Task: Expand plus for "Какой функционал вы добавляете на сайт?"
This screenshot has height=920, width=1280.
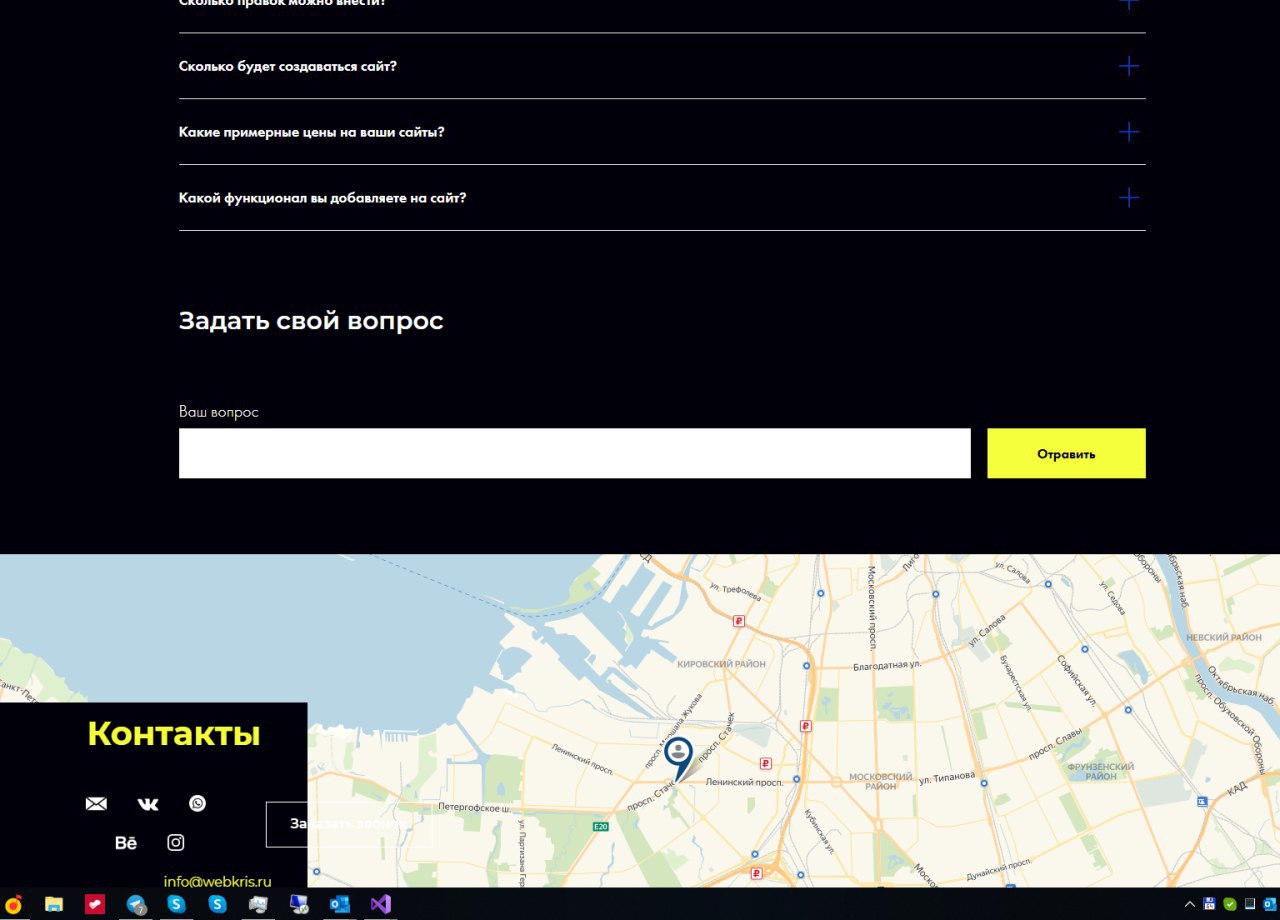Action: coord(1129,198)
